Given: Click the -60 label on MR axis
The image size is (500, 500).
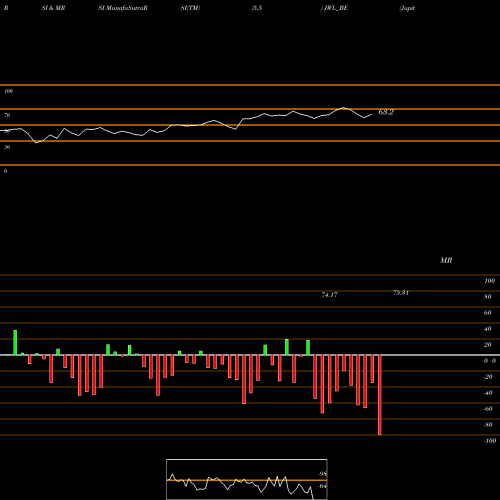Looking at the screenshot, I should tap(488, 409).
